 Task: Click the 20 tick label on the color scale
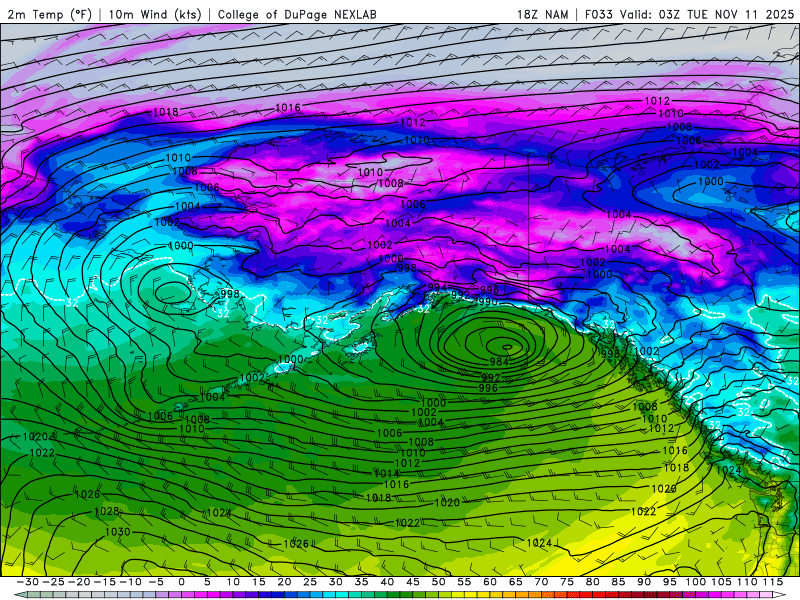284,582
